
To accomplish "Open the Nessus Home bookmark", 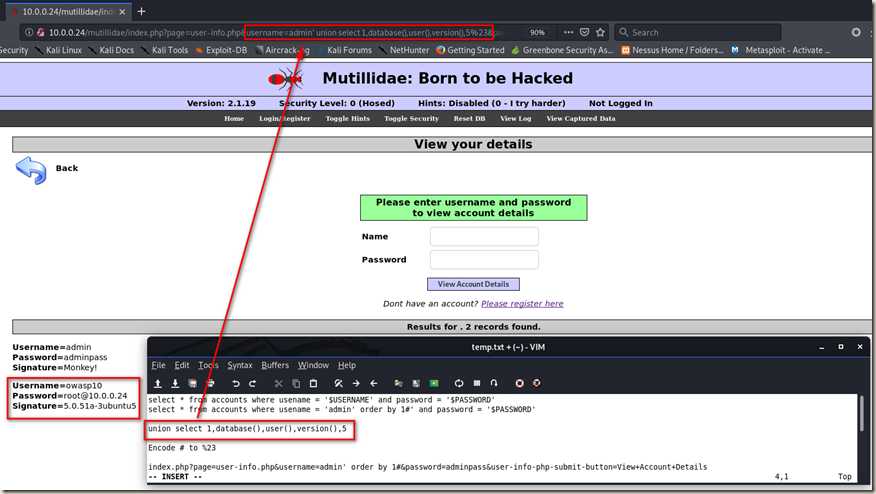I will tap(673, 50).
